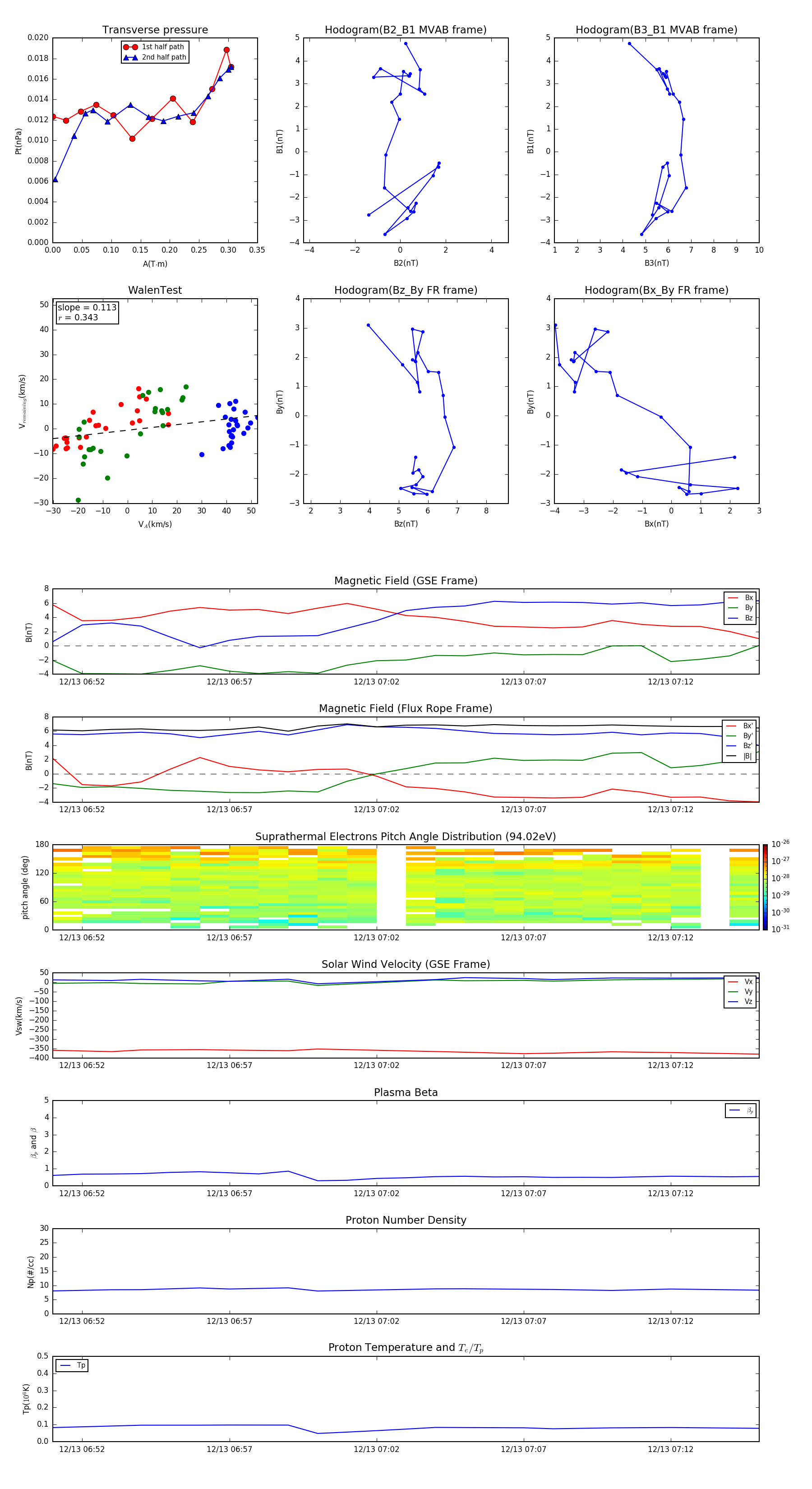812x1489 pixels.
Task: Click the "B3(nT)" x-axis label
Action: tap(656, 263)
